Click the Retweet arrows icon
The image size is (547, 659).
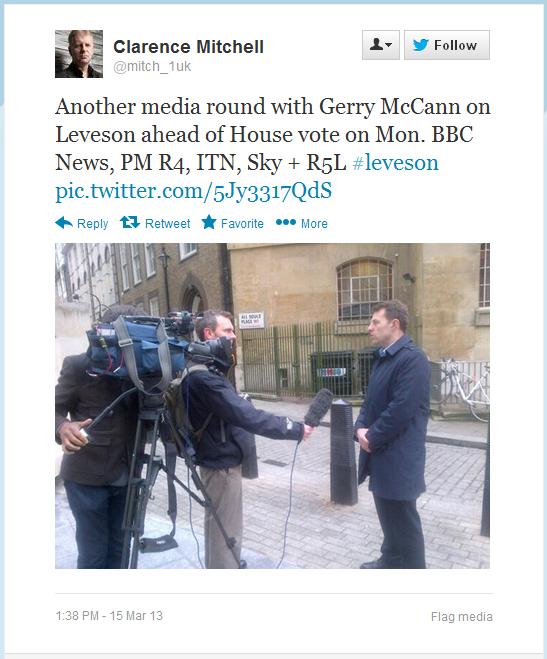click(130, 222)
